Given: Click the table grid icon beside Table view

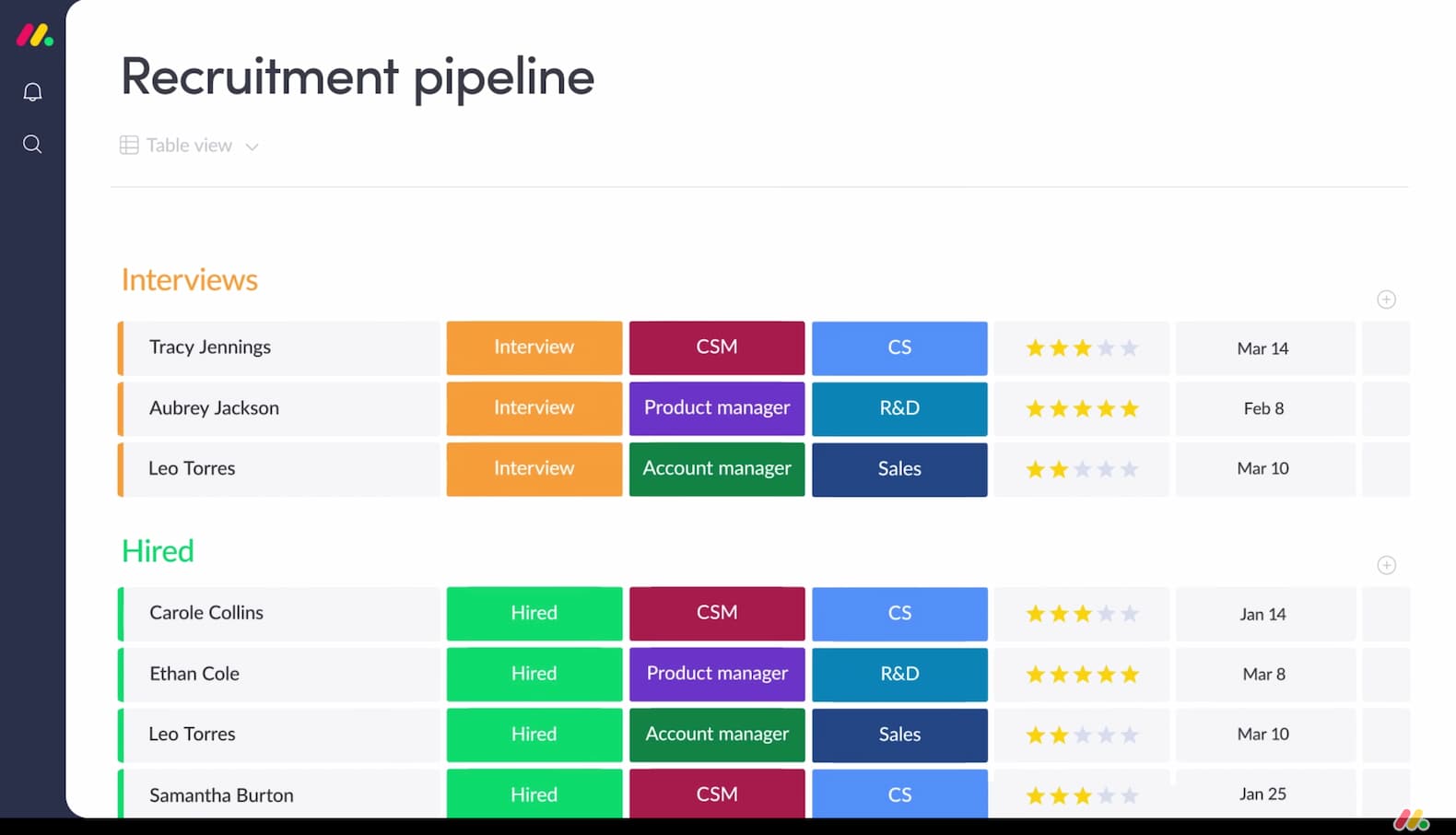Looking at the screenshot, I should (x=129, y=146).
